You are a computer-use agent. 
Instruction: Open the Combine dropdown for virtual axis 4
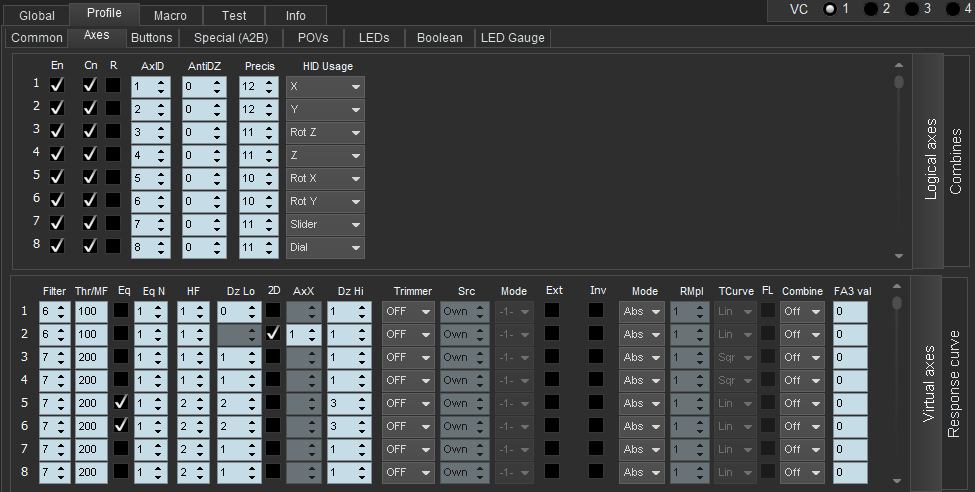pyautogui.click(x=801, y=380)
